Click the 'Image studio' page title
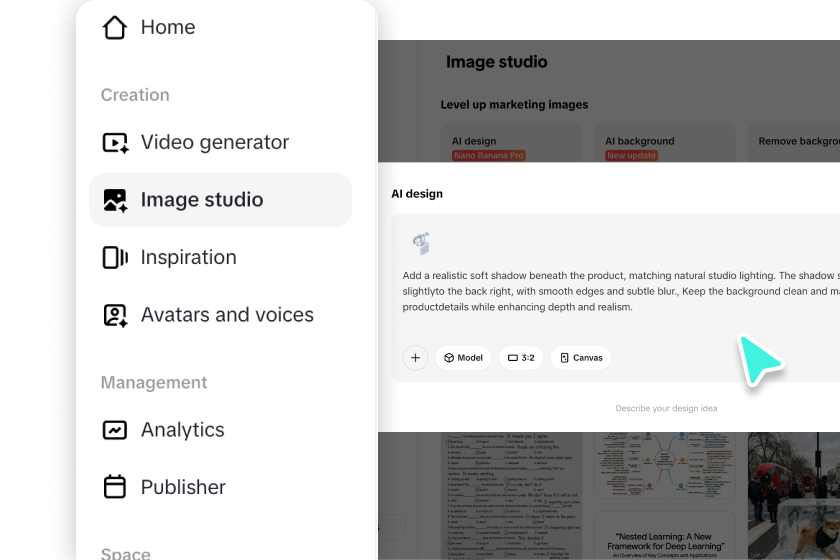840x560 pixels. [x=497, y=62]
